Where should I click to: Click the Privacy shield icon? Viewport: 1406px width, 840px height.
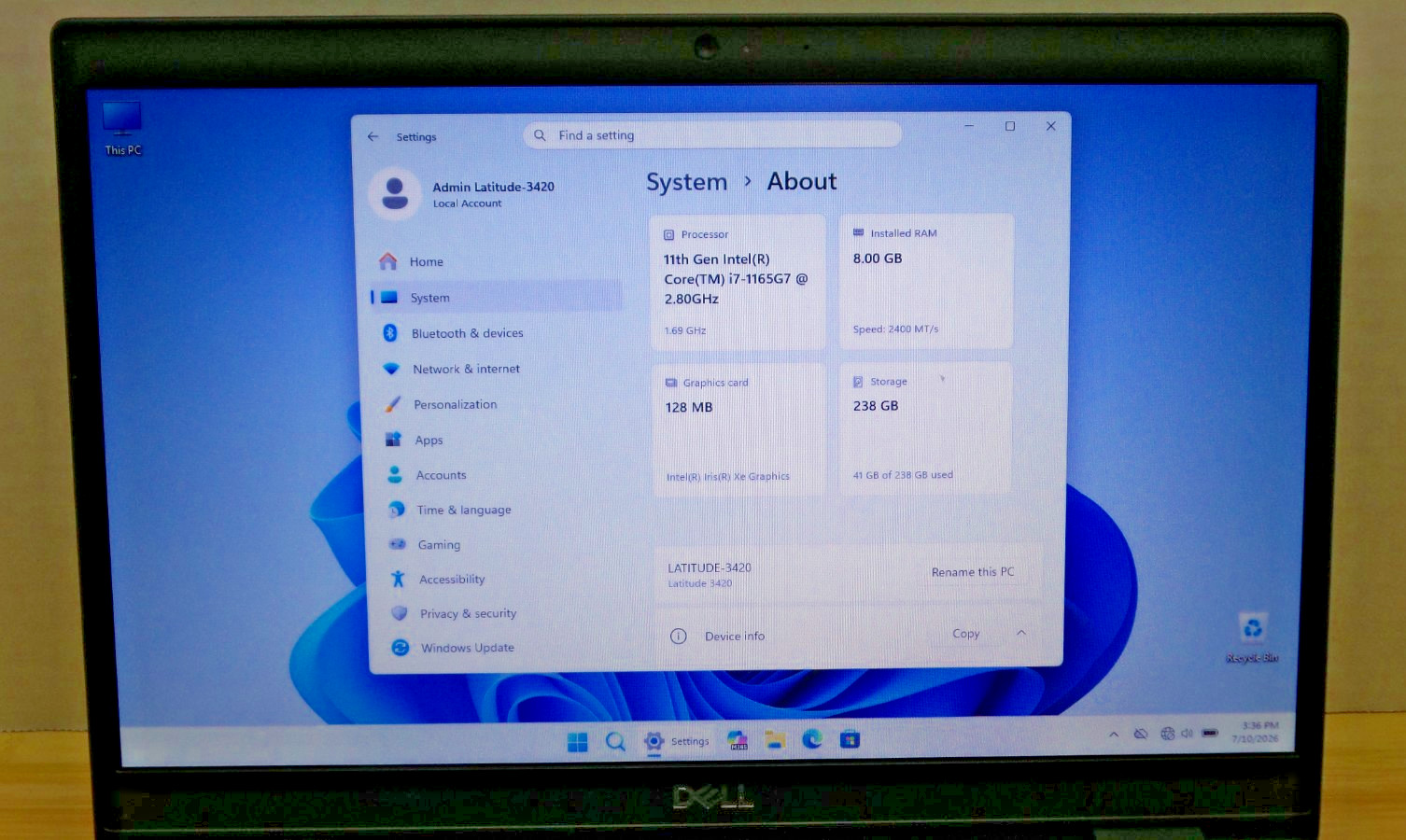pyautogui.click(x=400, y=613)
